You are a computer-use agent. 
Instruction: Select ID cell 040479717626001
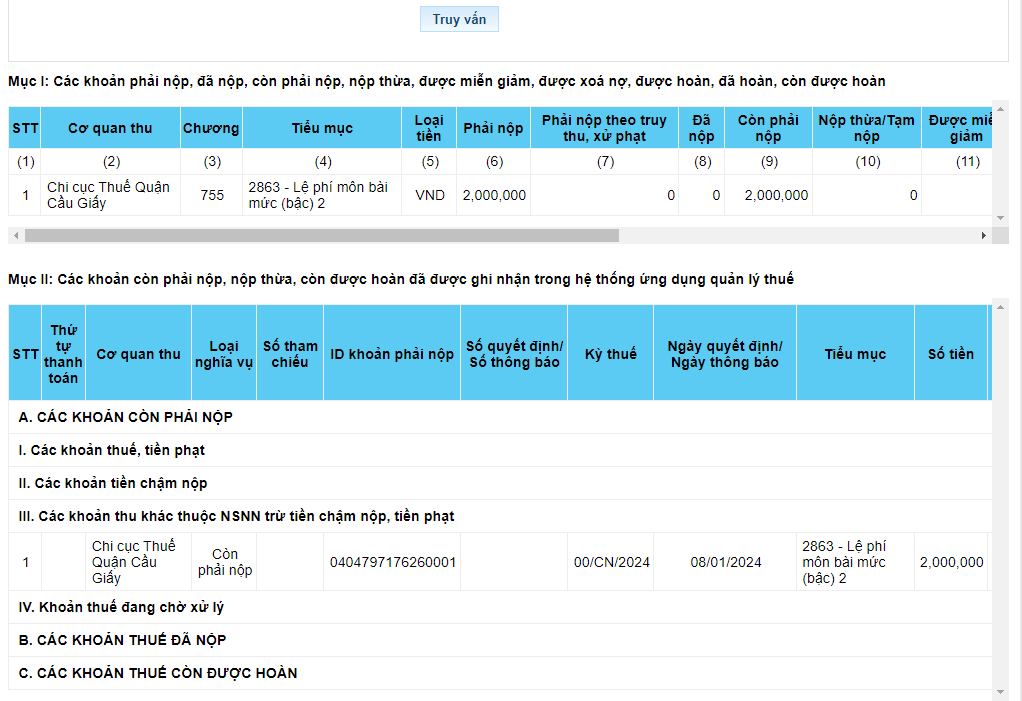click(392, 562)
